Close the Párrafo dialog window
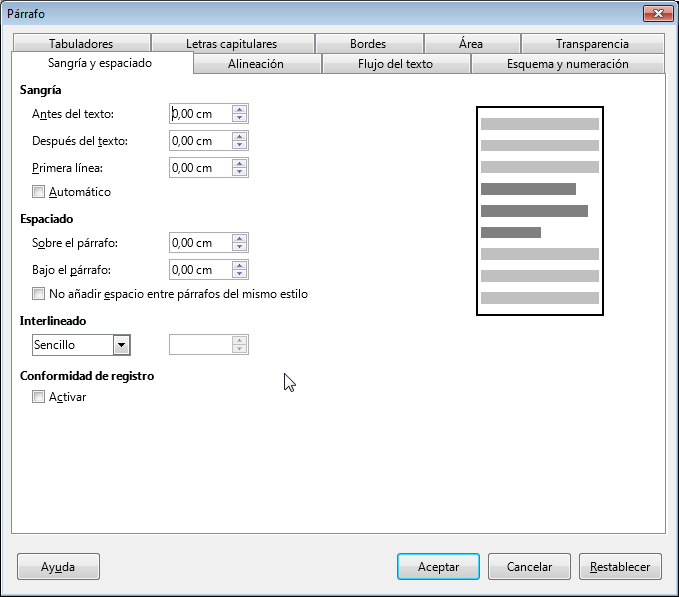The width and height of the screenshot is (679, 597). [x=655, y=13]
